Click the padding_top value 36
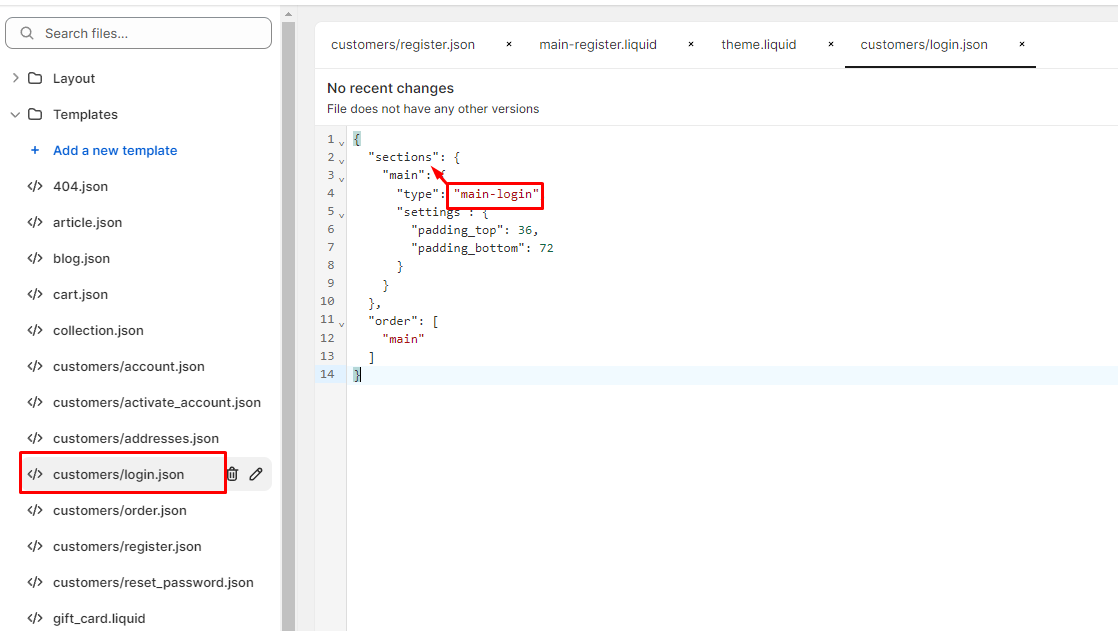The image size is (1118, 631). [x=525, y=230]
